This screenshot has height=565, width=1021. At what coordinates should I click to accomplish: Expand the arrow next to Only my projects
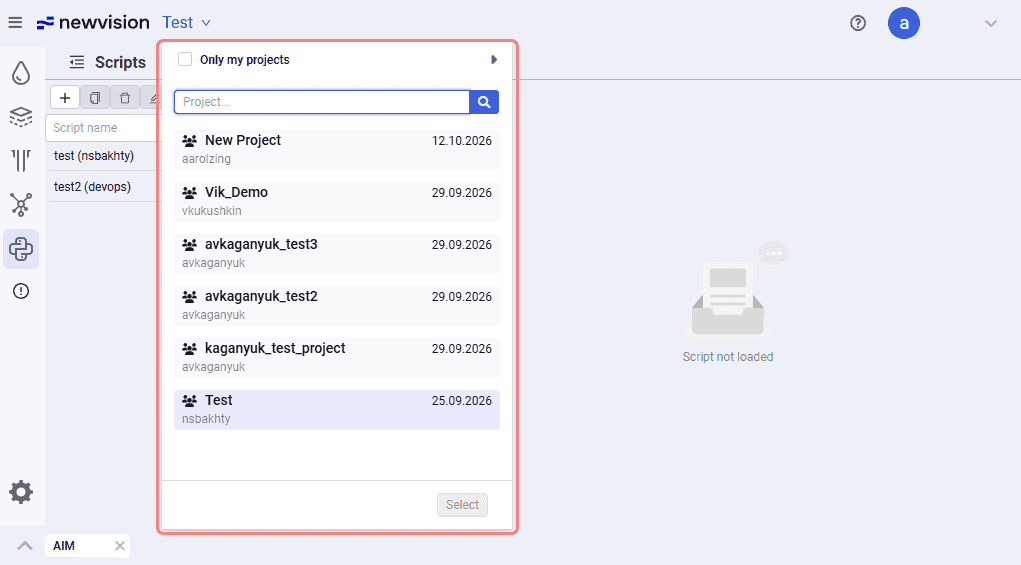tap(494, 60)
